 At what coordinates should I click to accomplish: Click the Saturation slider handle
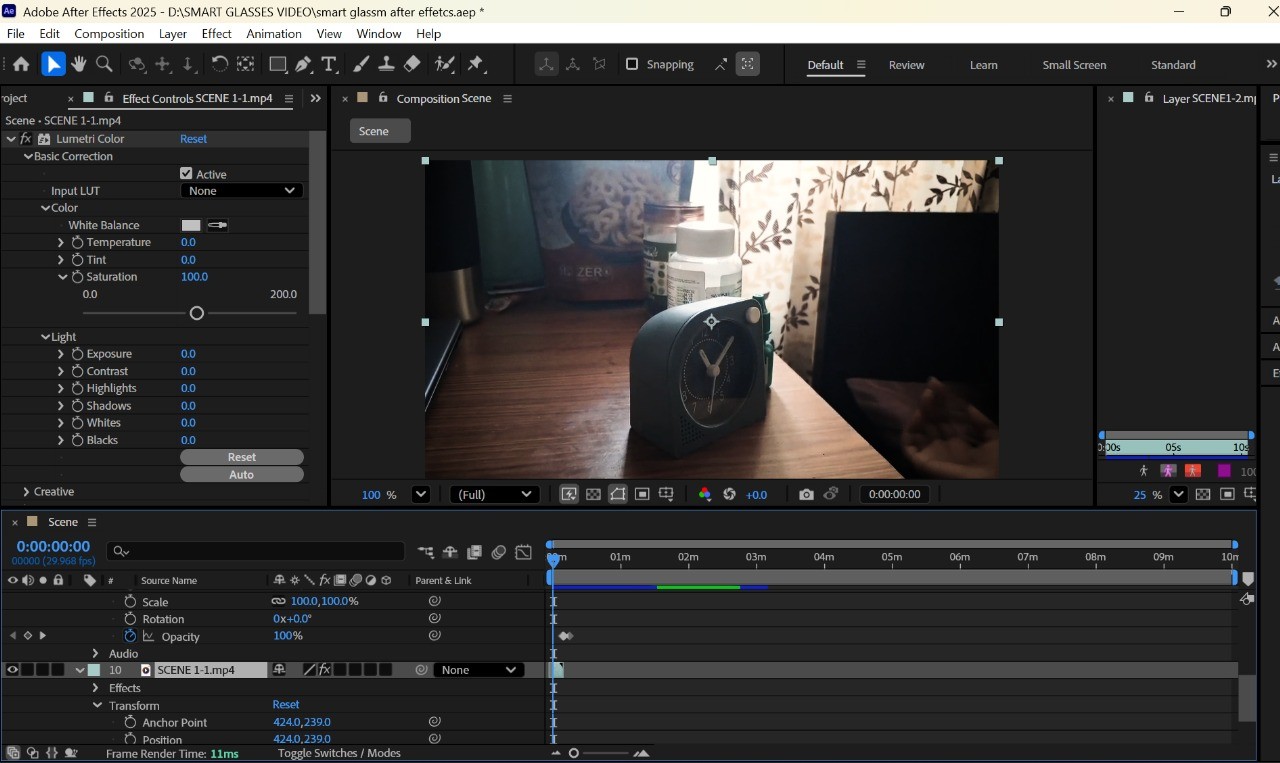click(x=196, y=313)
